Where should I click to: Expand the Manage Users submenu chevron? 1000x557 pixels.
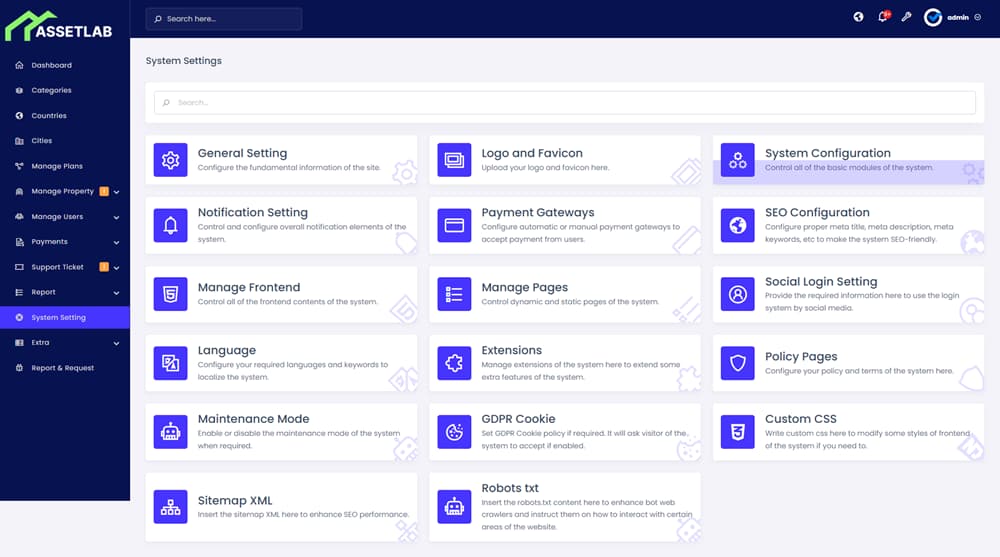click(x=116, y=217)
